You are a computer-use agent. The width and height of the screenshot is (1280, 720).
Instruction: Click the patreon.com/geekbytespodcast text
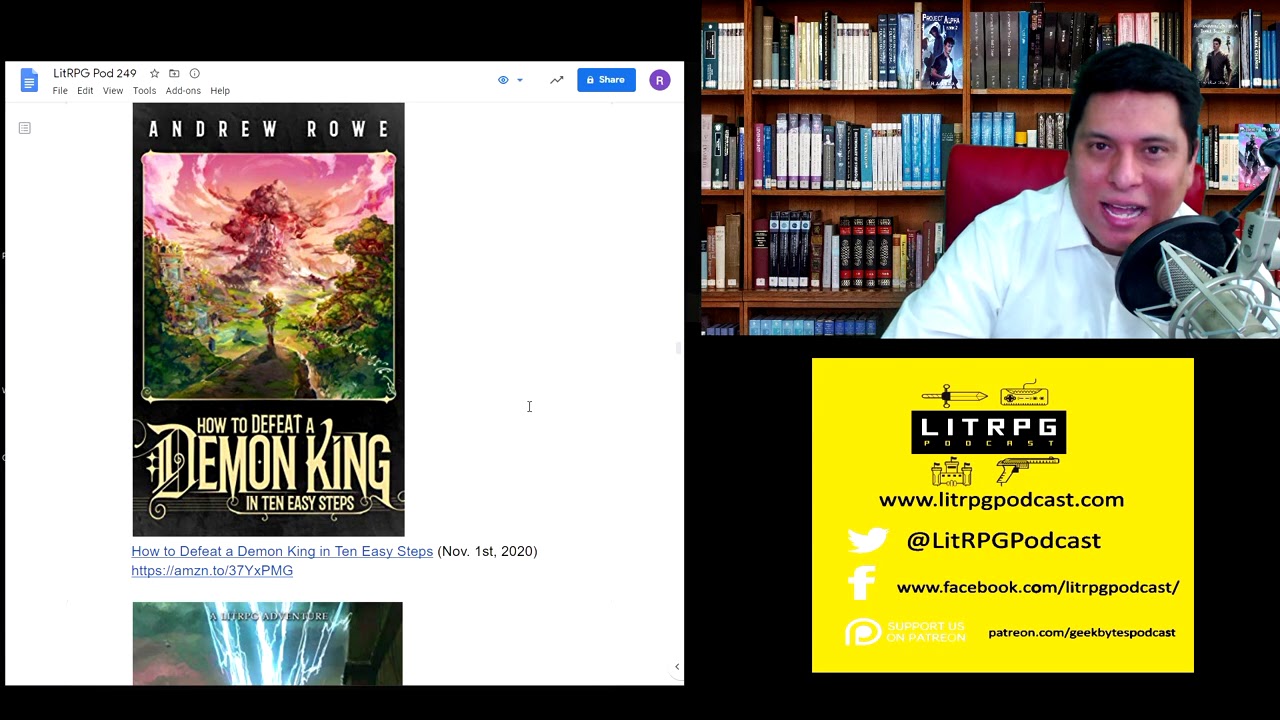[x=1081, y=632]
